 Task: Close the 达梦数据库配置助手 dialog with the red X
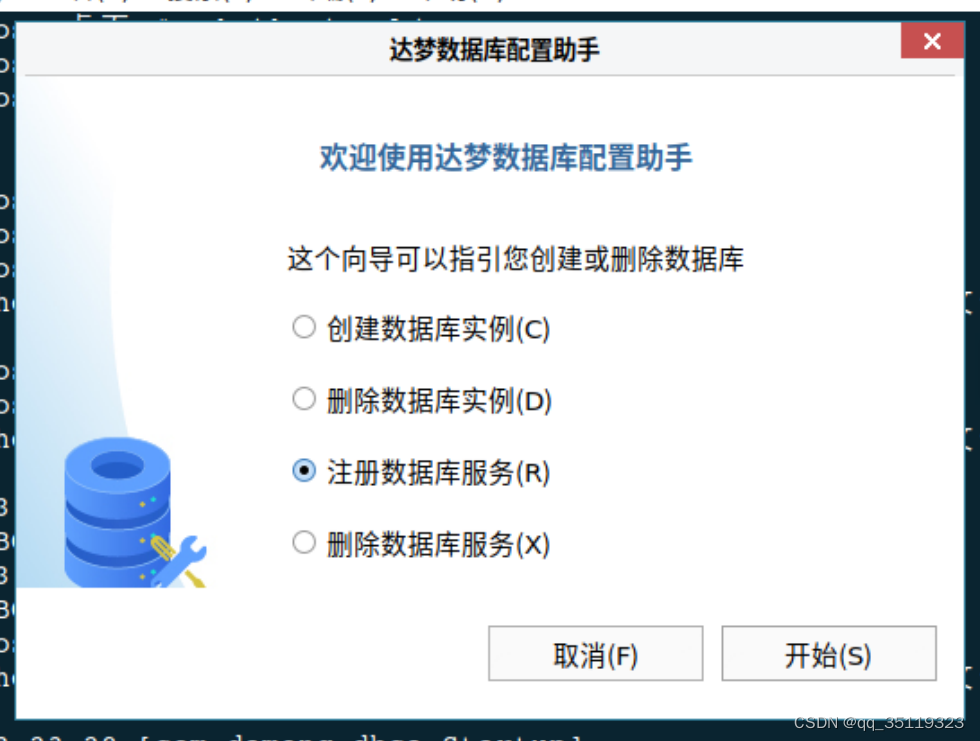[932, 41]
